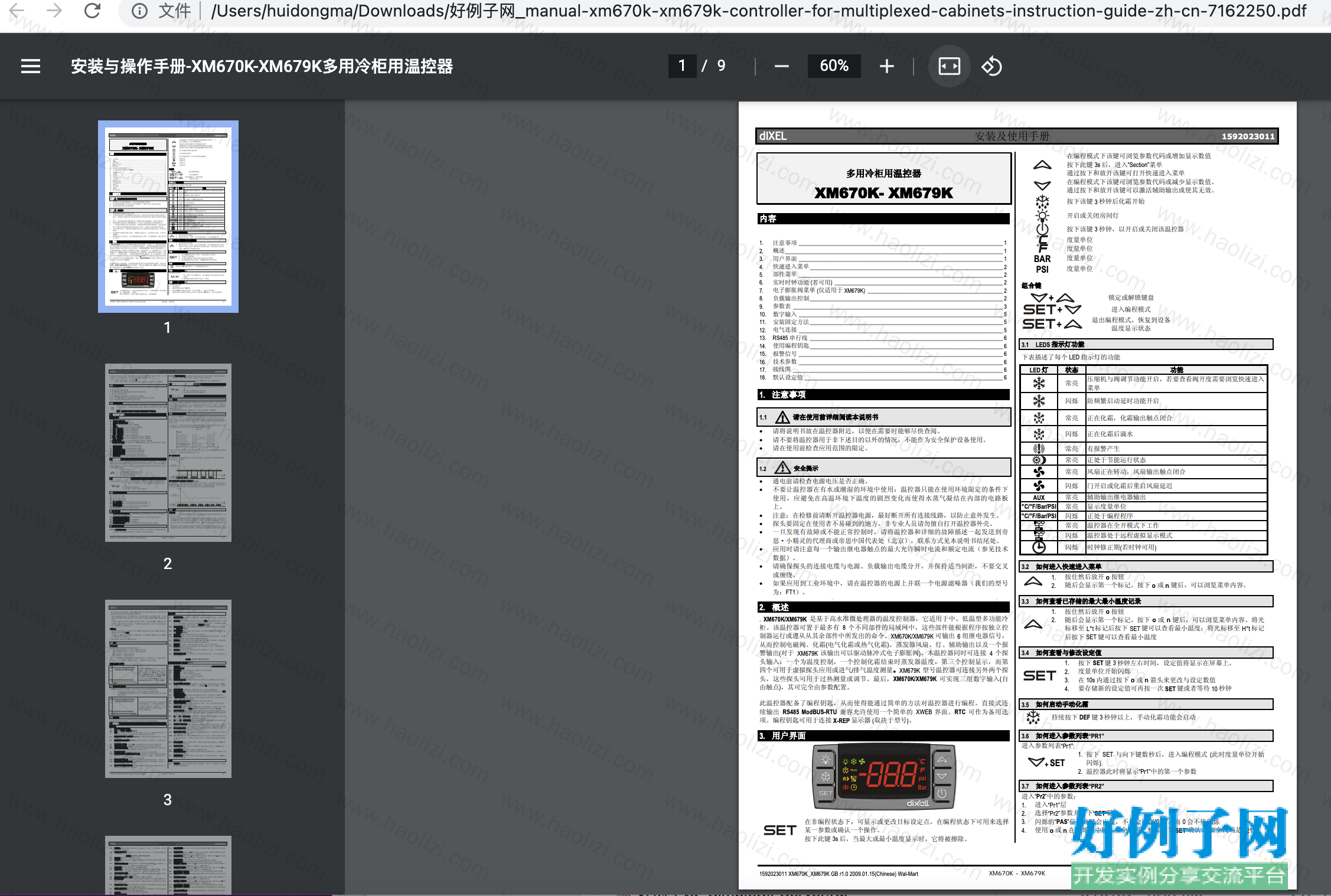Viewport: 1331px width, 896px height.
Task: Select page 1 thumbnail
Action: [x=168, y=217]
